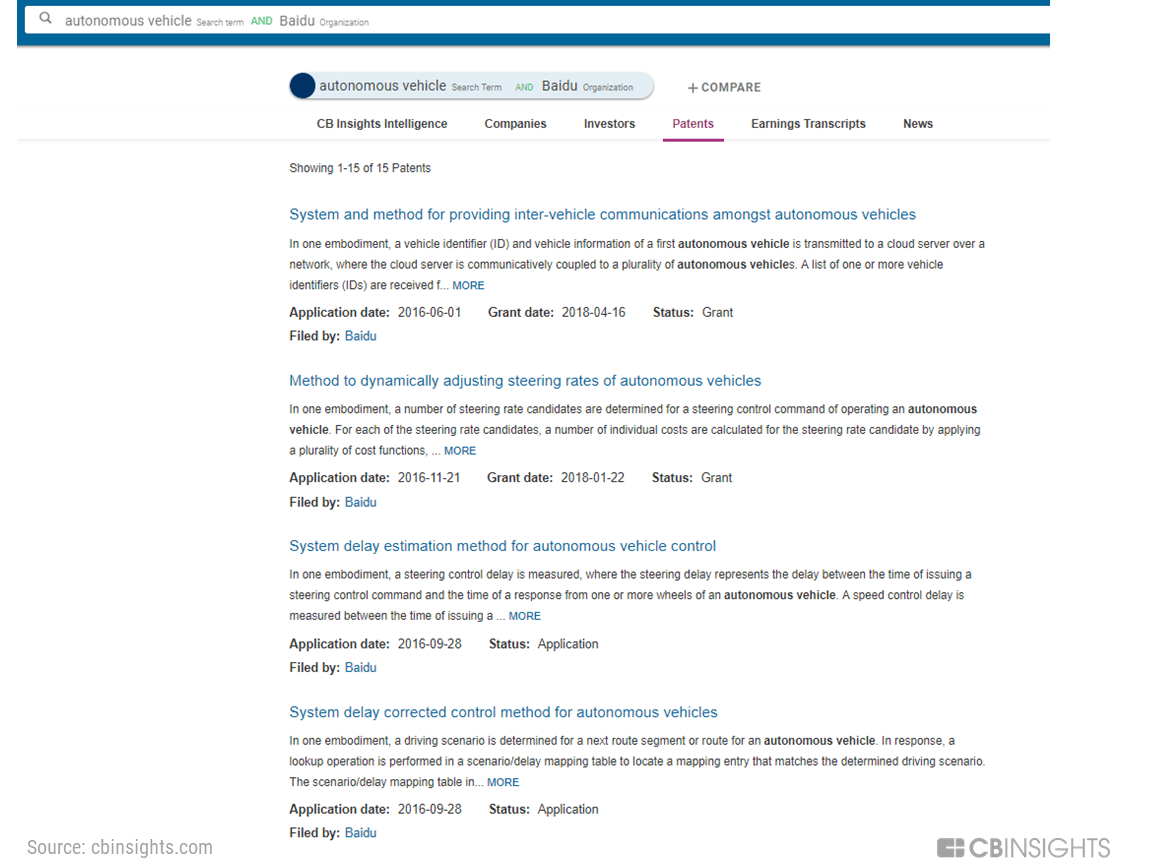
Task: Open System delay estimation method patent
Action: 503,546
